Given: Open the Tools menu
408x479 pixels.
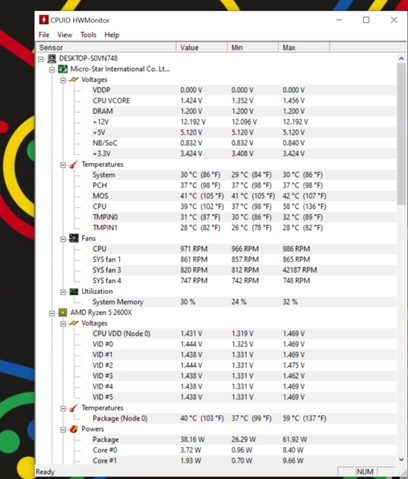Looking at the screenshot, I should coord(88,35).
